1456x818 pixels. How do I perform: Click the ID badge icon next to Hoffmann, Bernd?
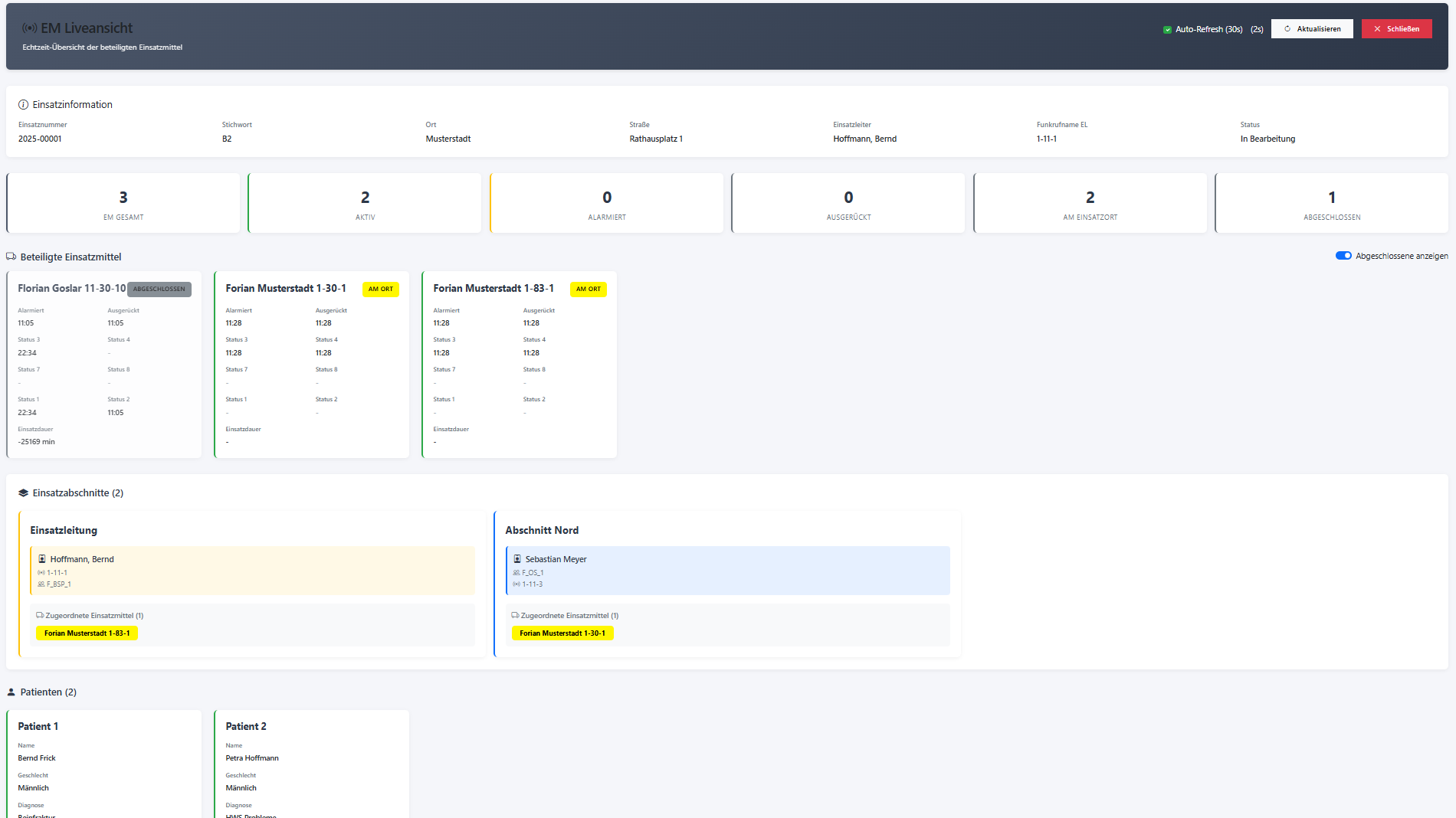pyautogui.click(x=42, y=559)
